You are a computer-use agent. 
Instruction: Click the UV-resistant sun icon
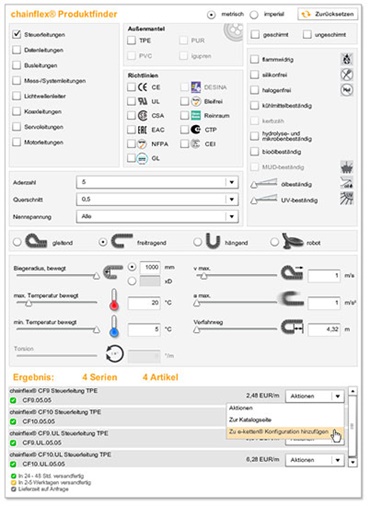[x=347, y=198]
